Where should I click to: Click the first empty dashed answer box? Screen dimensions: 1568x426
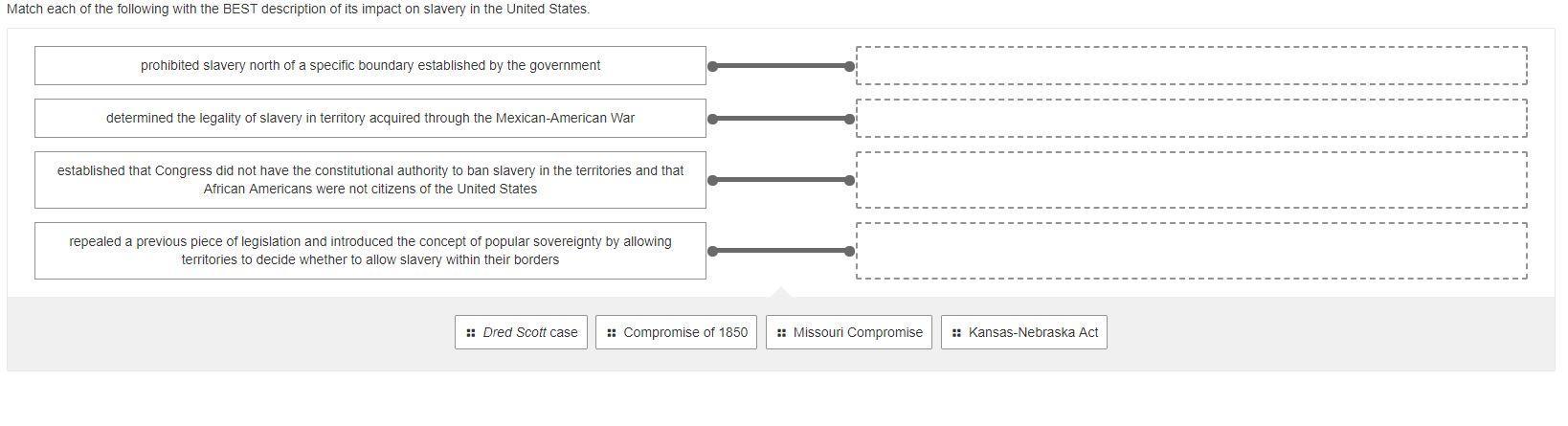tap(1191, 66)
